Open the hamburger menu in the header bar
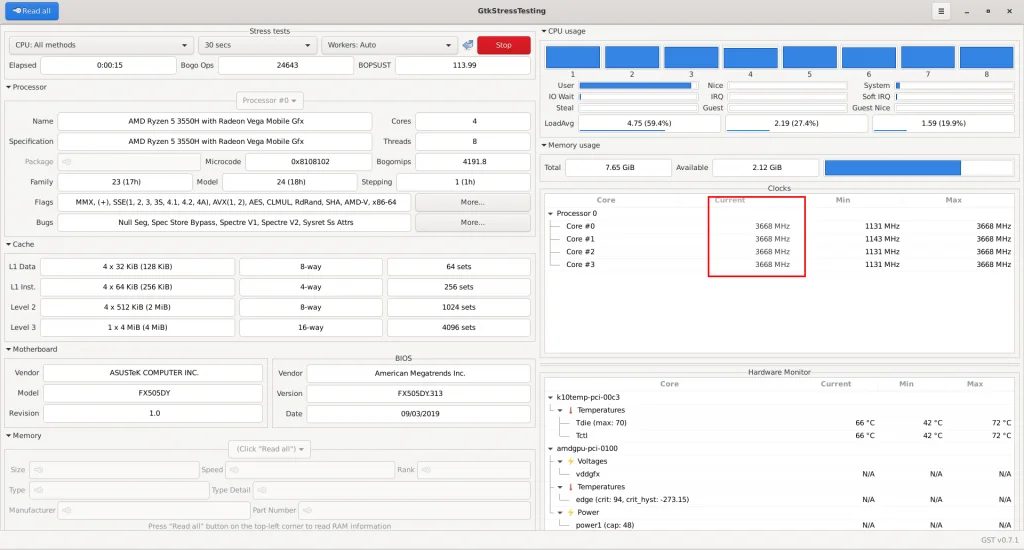Image resolution: width=1024 pixels, height=550 pixels. pyautogui.click(x=941, y=11)
